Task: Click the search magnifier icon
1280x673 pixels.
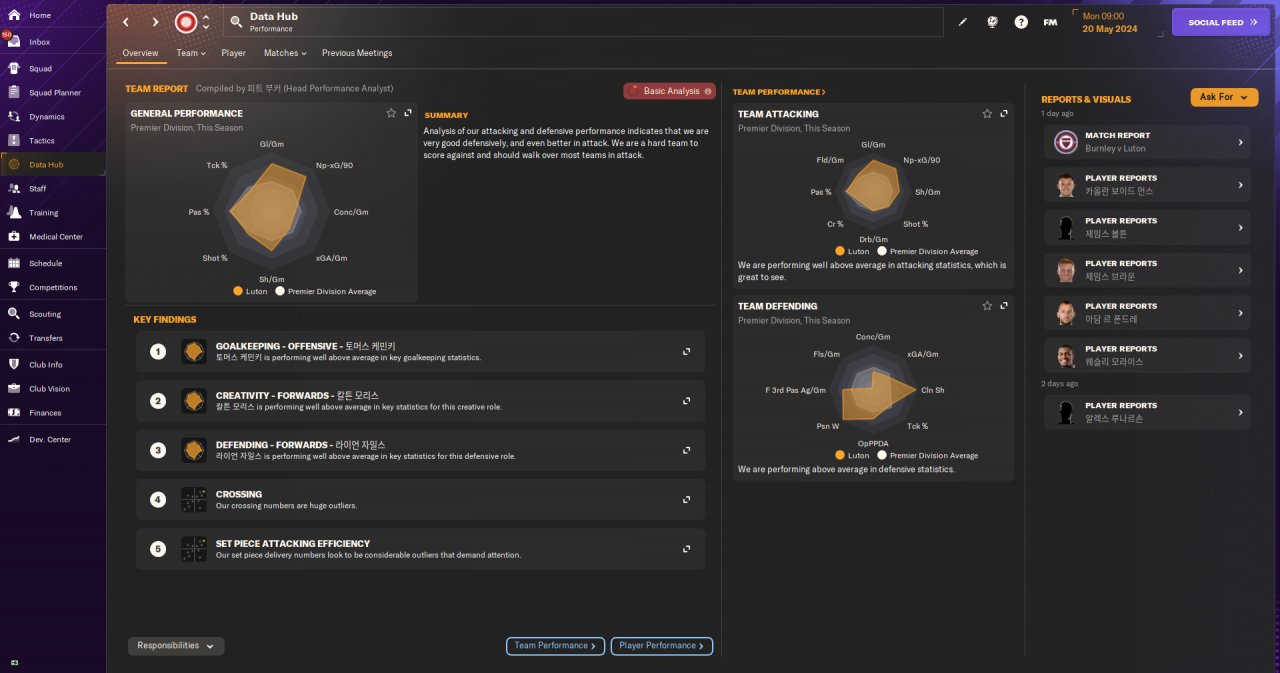Action: pos(236,22)
